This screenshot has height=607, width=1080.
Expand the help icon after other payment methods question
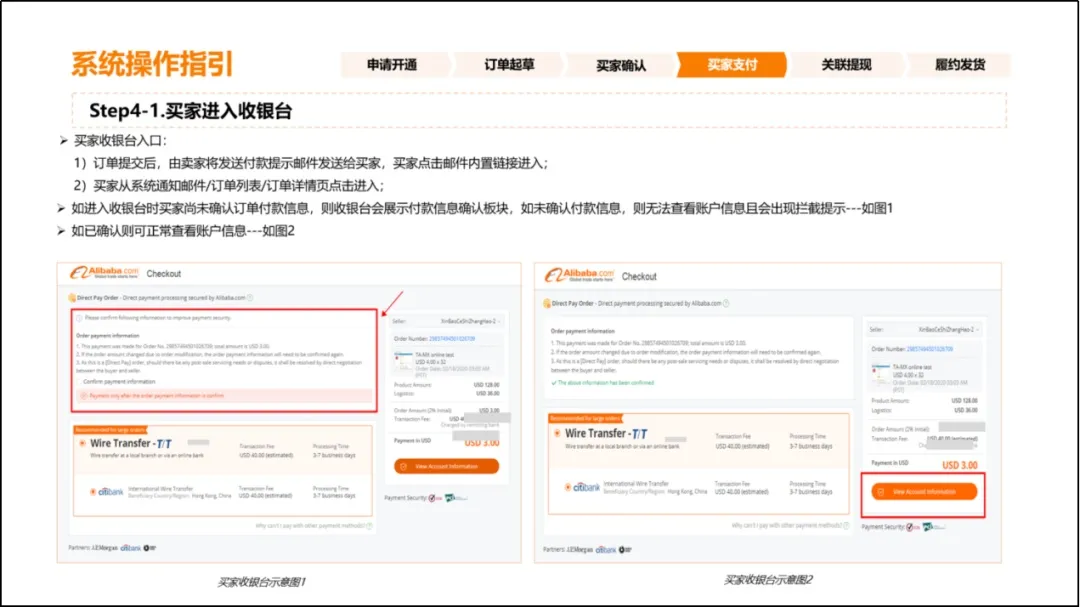(369, 526)
